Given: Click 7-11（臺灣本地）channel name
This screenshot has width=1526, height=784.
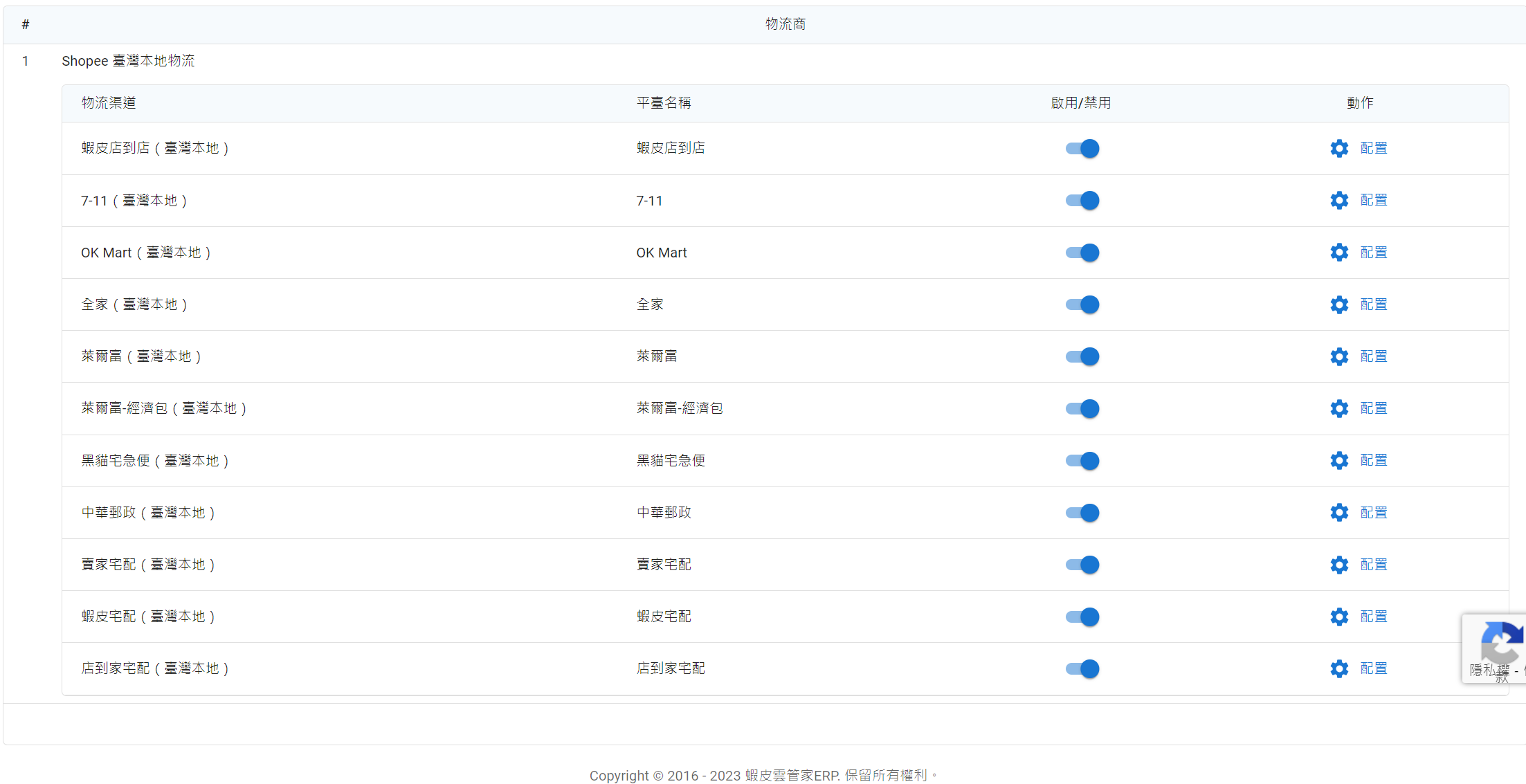Looking at the screenshot, I should click(134, 201).
